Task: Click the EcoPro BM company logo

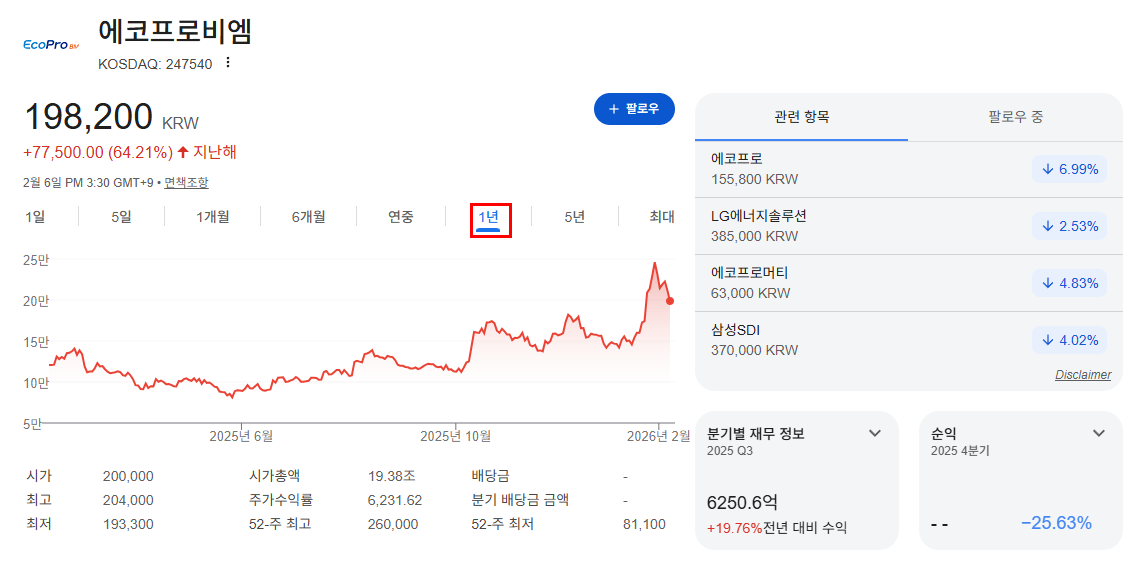Action: coord(51,45)
